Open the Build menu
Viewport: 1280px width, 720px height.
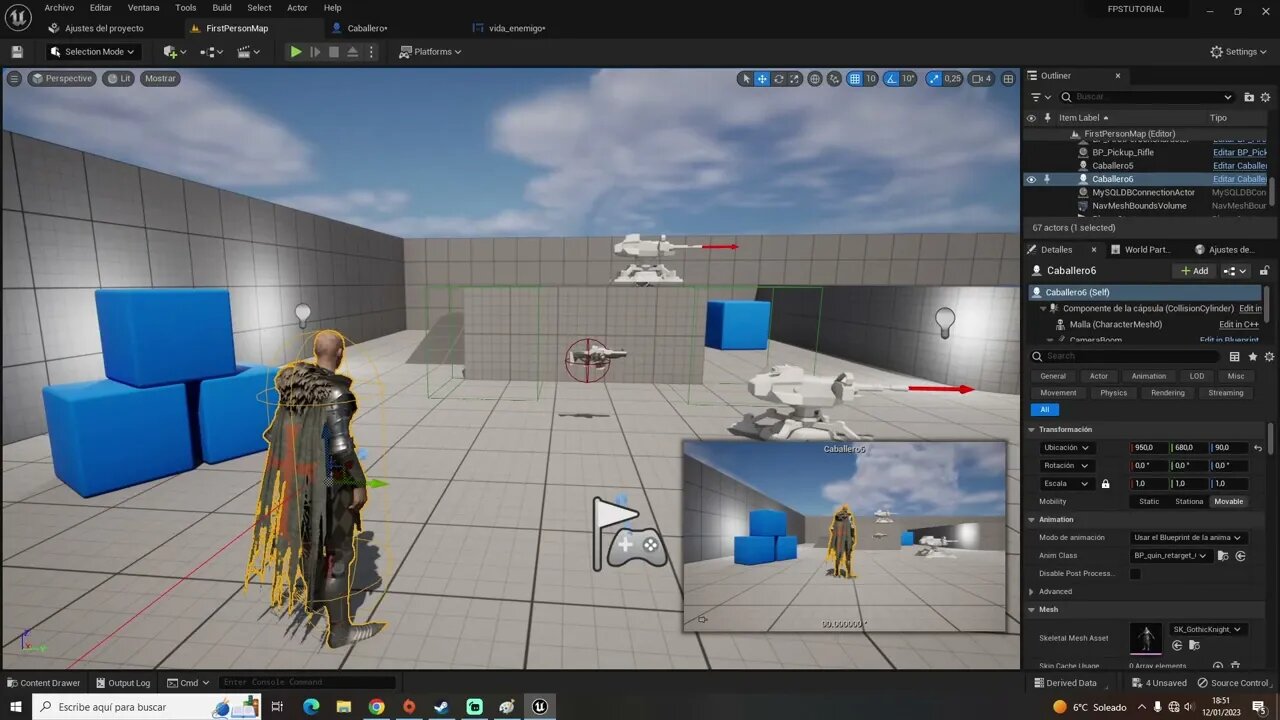222,8
